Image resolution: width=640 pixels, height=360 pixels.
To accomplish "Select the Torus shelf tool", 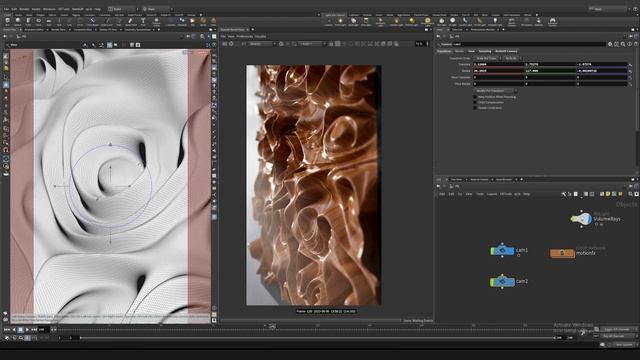I will pos(38,21).
